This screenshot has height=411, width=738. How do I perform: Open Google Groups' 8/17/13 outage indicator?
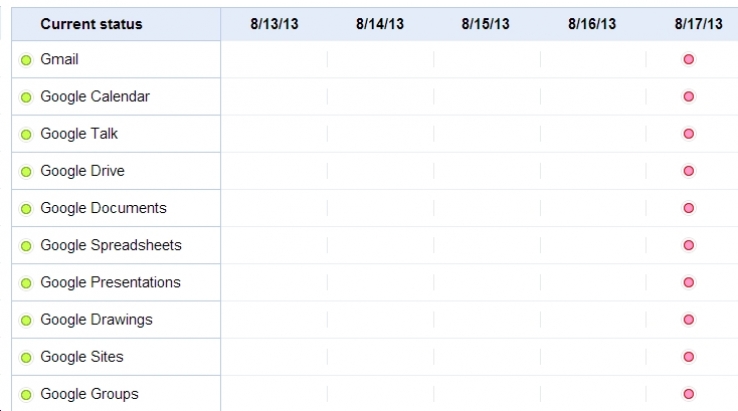pyautogui.click(x=688, y=394)
